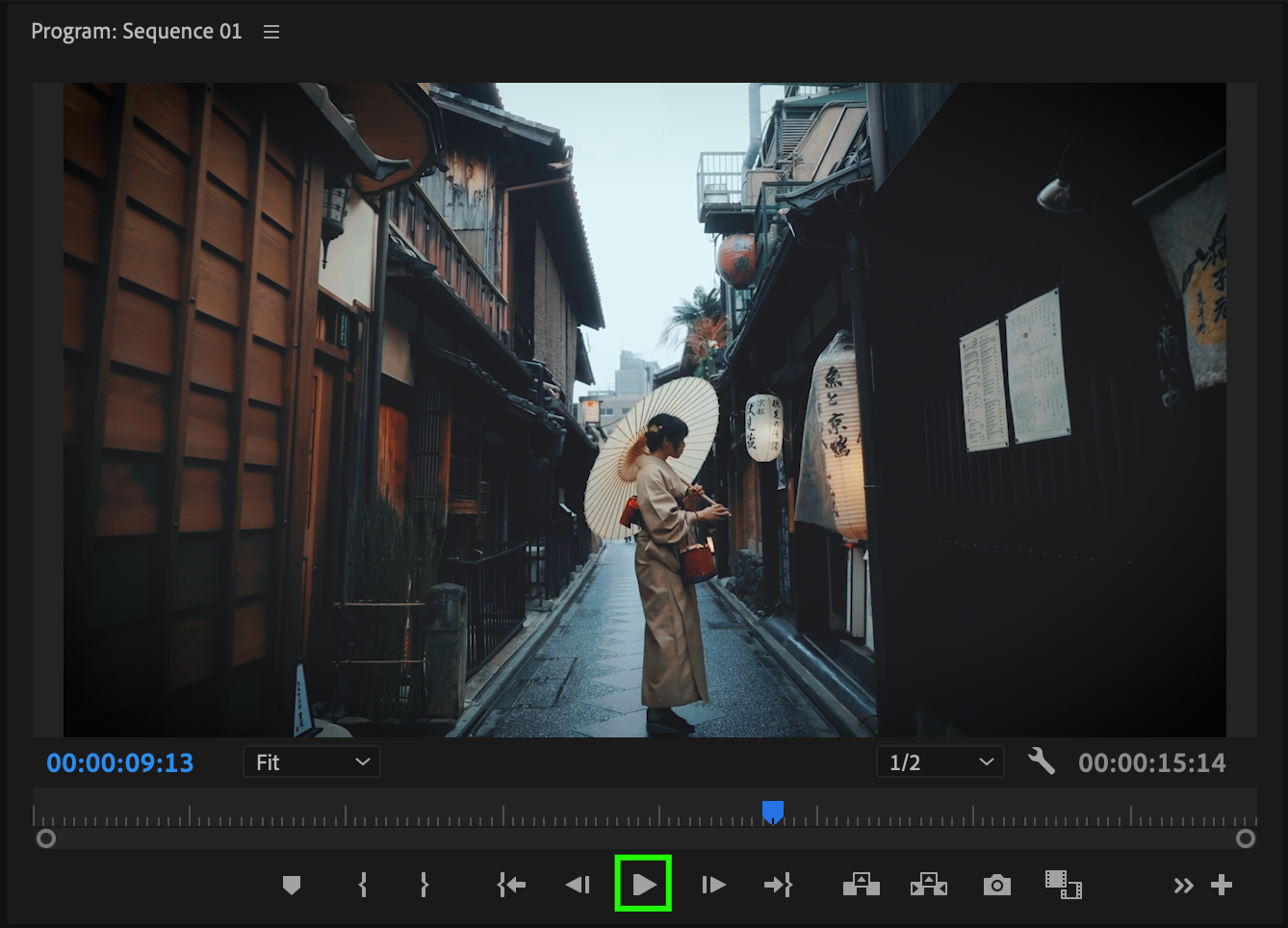The image size is (1288, 928).
Task: Open the Button Editor plus icon
Action: (1222, 885)
